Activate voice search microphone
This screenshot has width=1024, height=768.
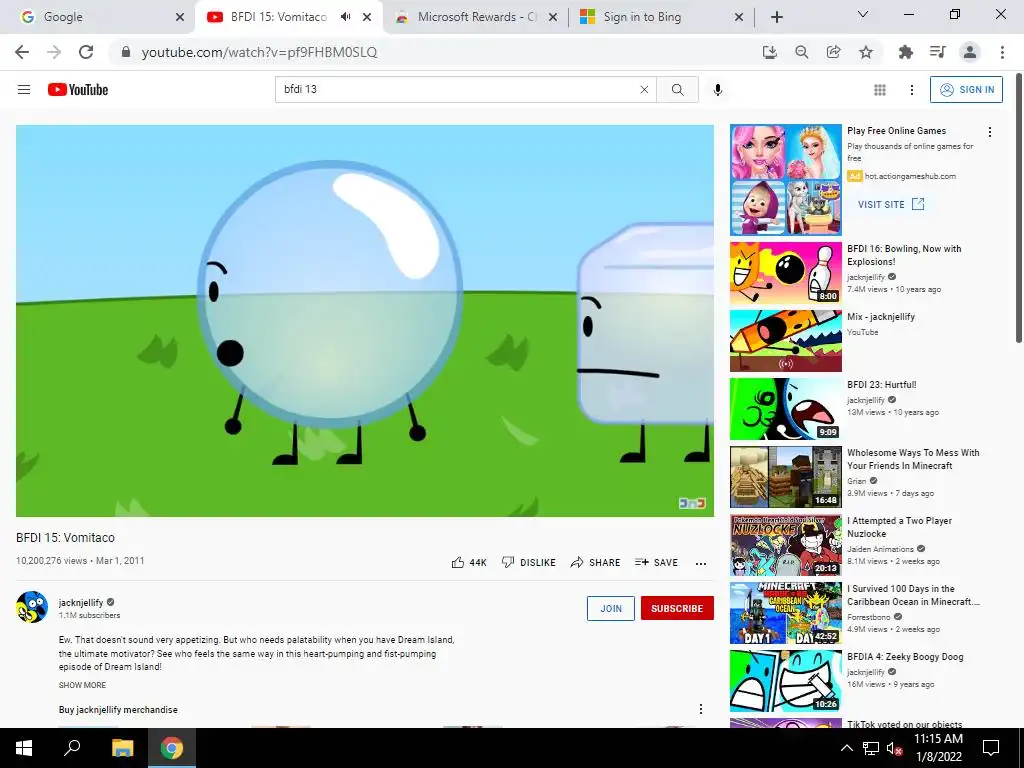tap(718, 89)
